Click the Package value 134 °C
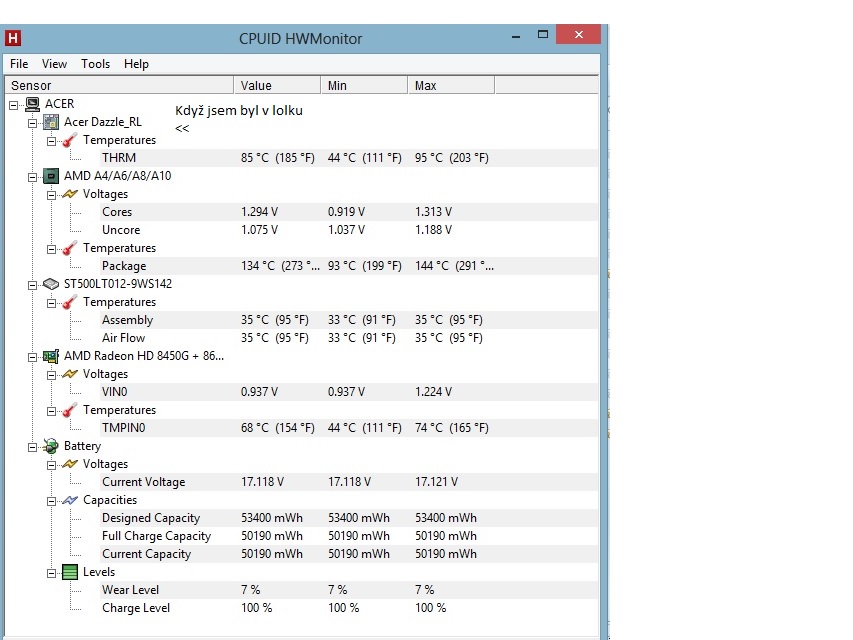Screen dimensions: 853x640 tap(280, 266)
